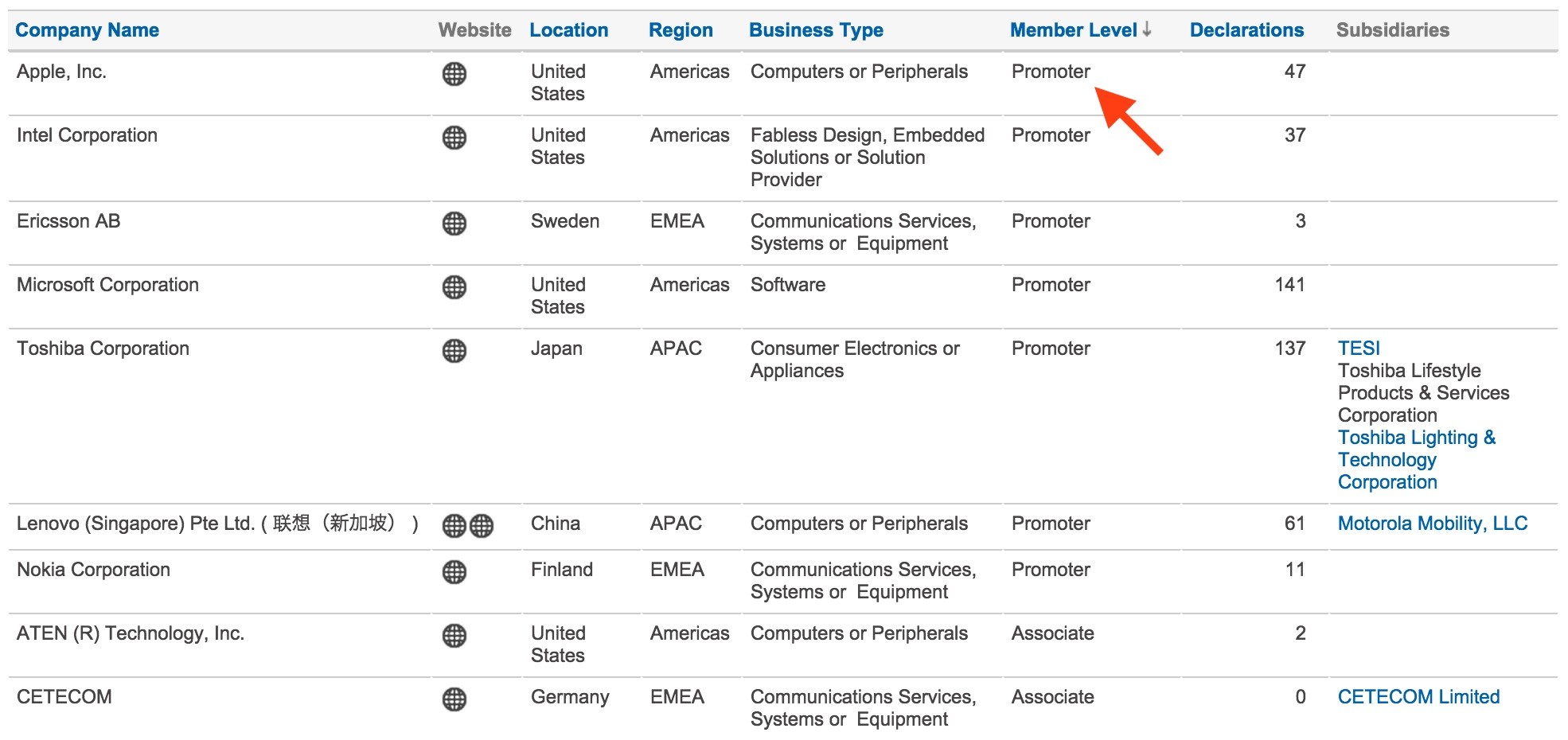The image size is (1568, 740).
Task: Select Ericsson AB company name
Action: (x=68, y=221)
